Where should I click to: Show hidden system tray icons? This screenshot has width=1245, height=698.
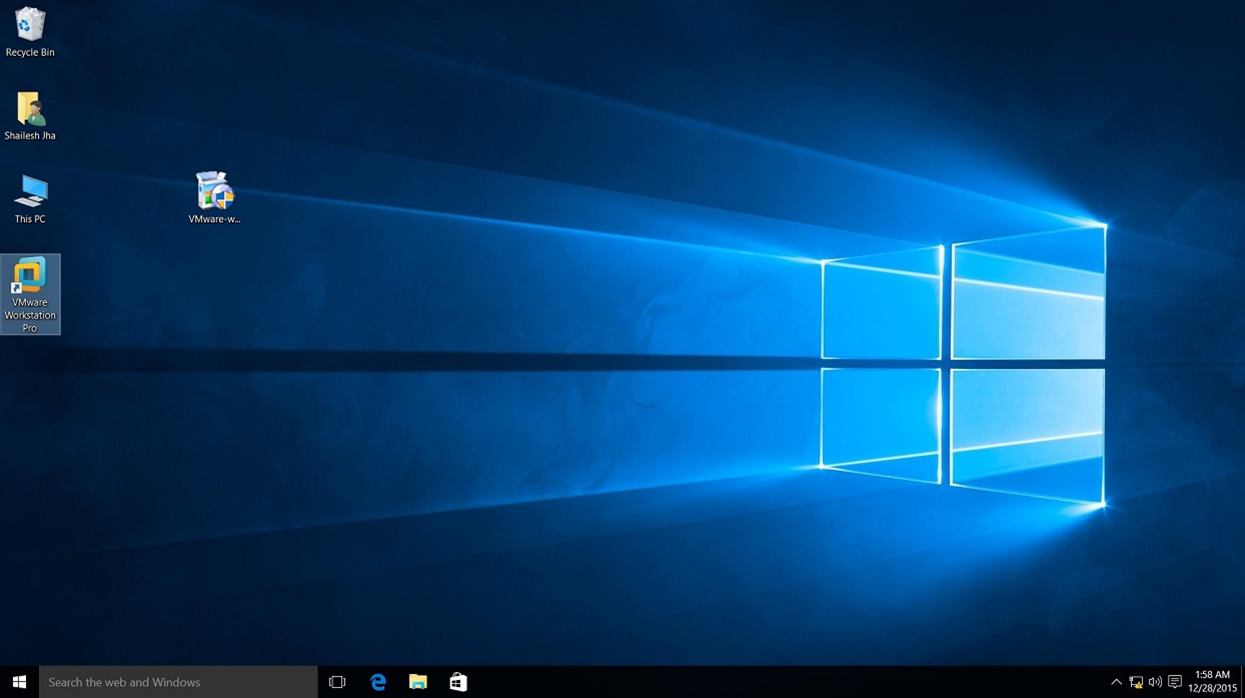pos(1117,681)
